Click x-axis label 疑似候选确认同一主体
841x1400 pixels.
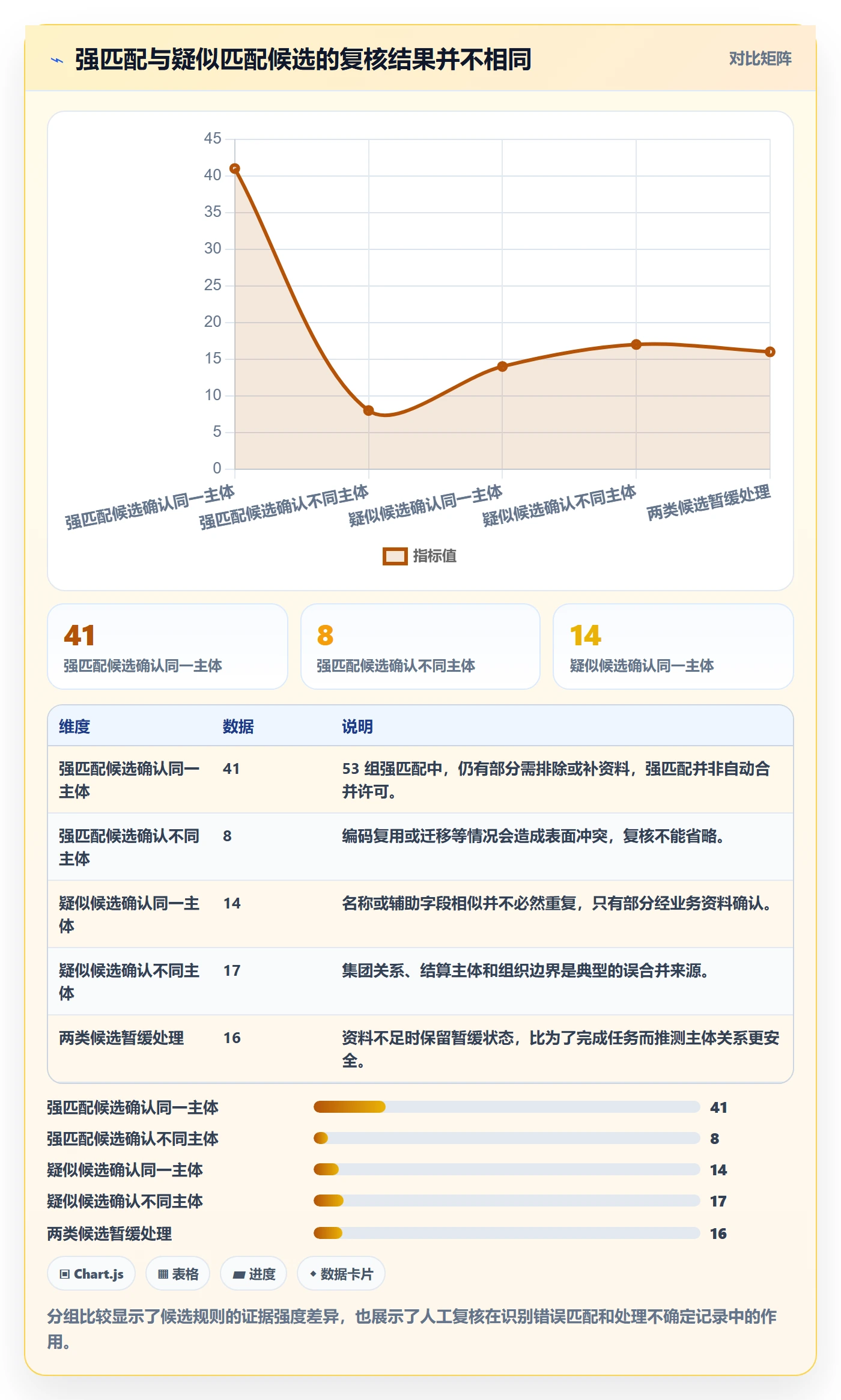click(425, 506)
